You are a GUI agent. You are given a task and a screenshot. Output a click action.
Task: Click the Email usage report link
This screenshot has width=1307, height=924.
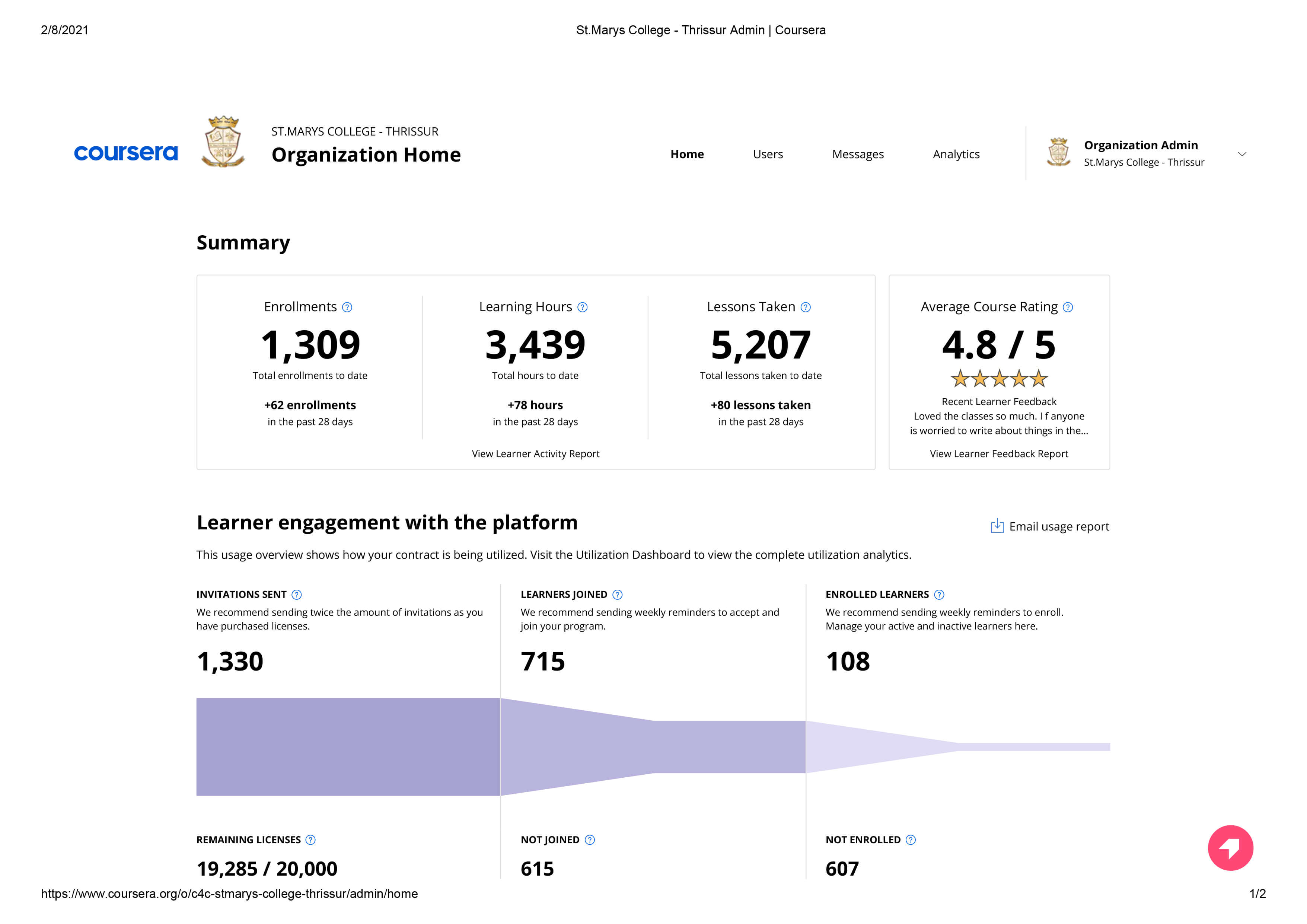[1059, 527]
